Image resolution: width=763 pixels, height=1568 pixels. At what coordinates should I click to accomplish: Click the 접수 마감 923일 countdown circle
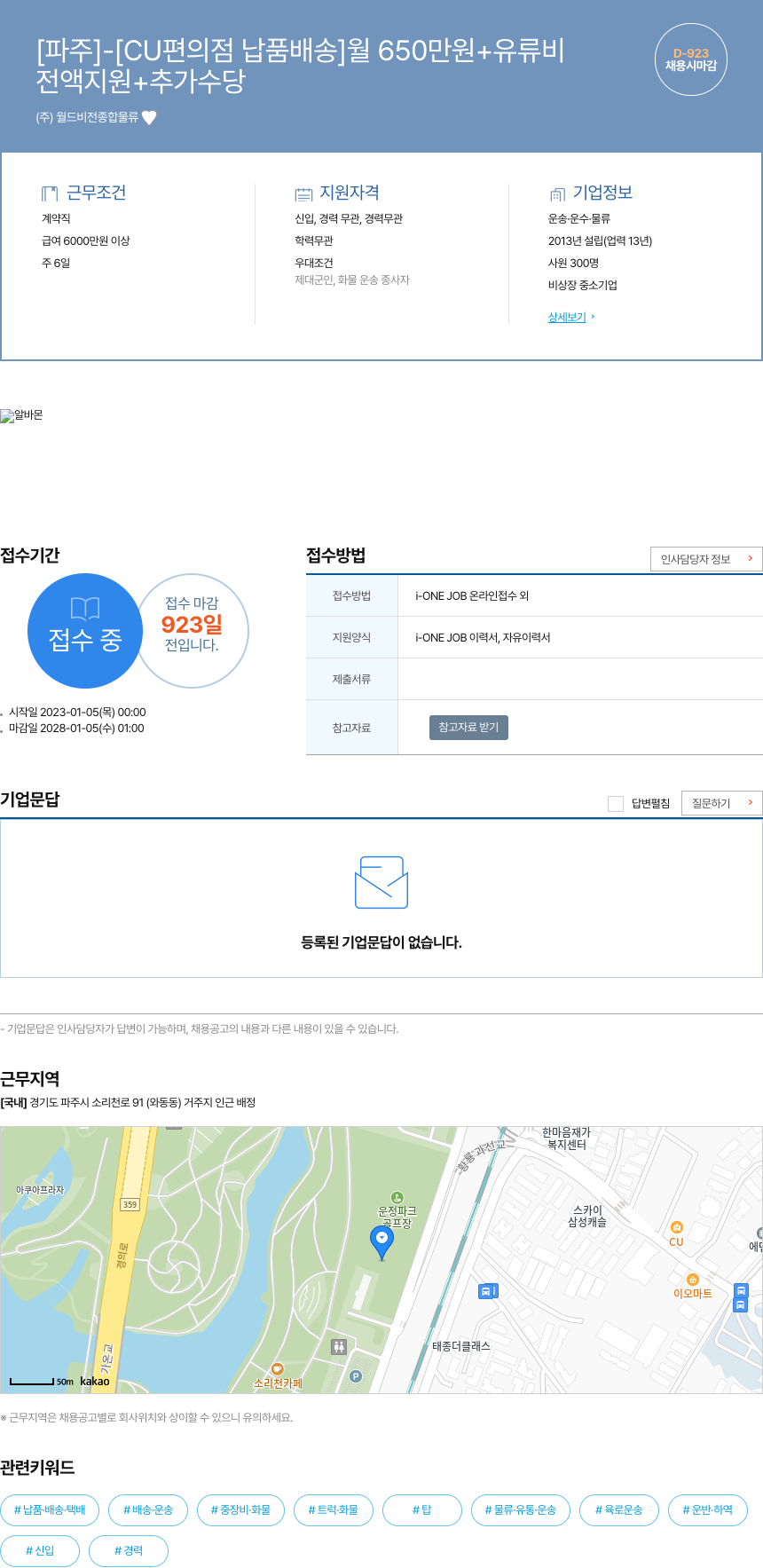pos(193,631)
